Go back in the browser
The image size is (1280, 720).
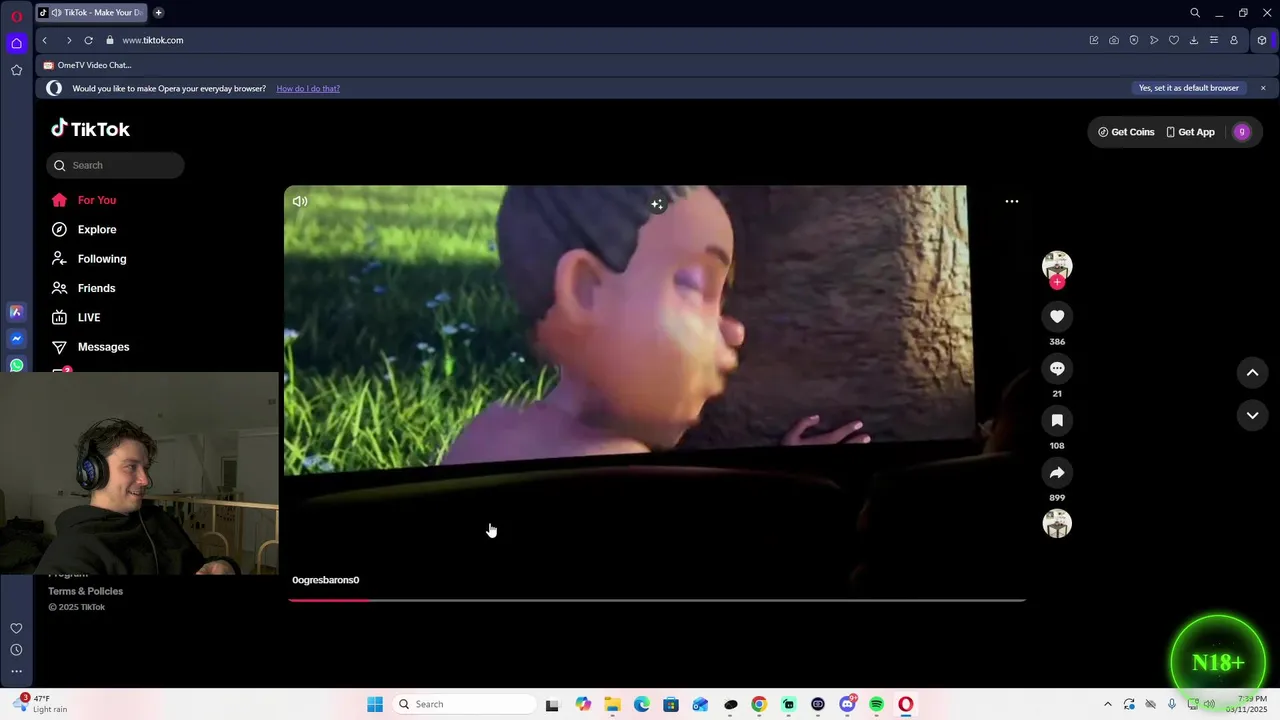(x=44, y=40)
